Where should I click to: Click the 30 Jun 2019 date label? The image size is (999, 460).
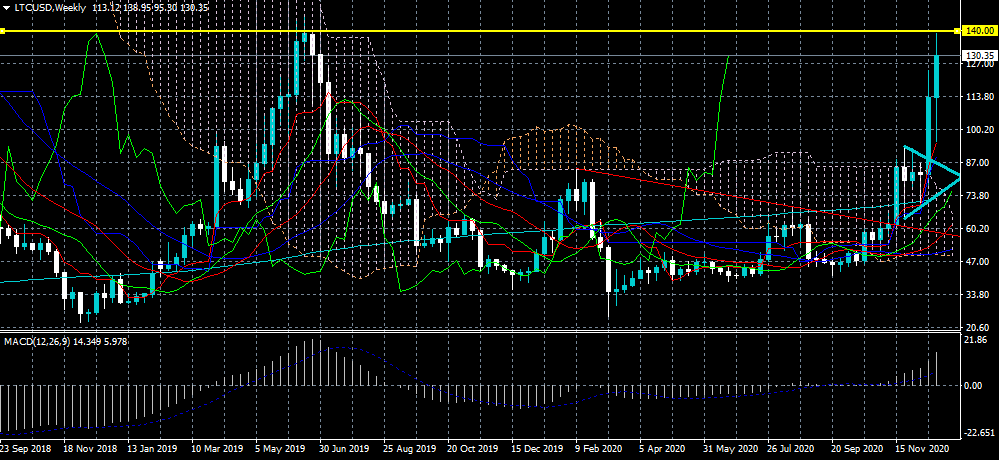(343, 448)
